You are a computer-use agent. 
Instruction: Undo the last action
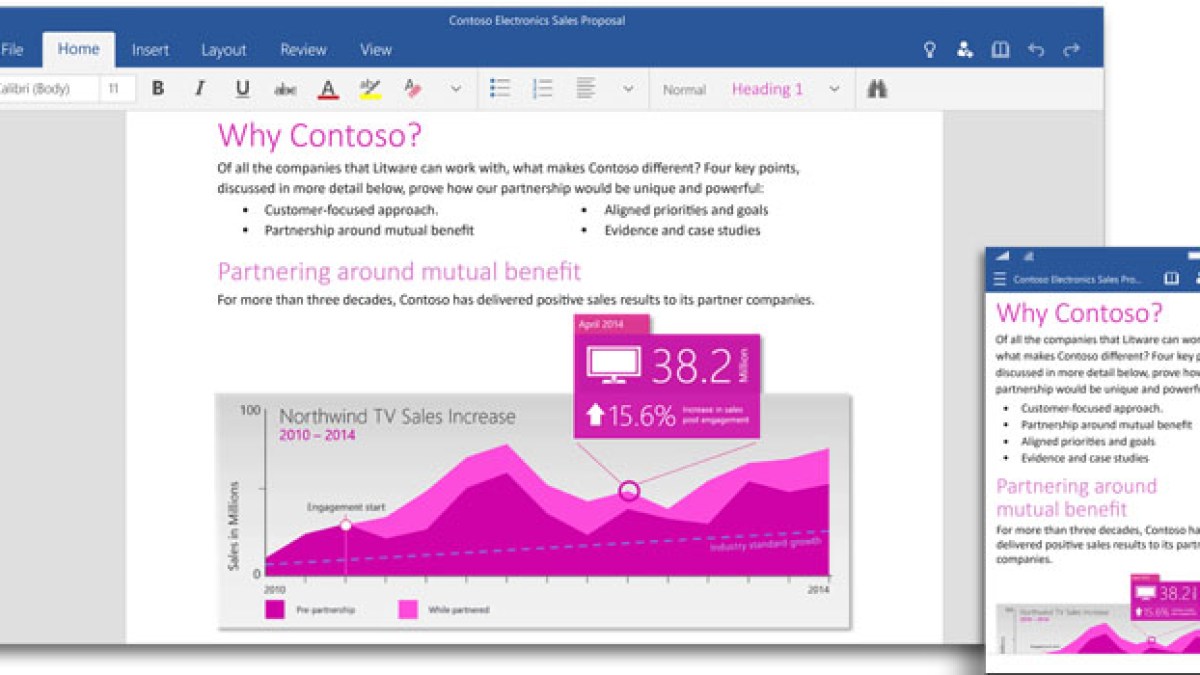tap(1036, 50)
